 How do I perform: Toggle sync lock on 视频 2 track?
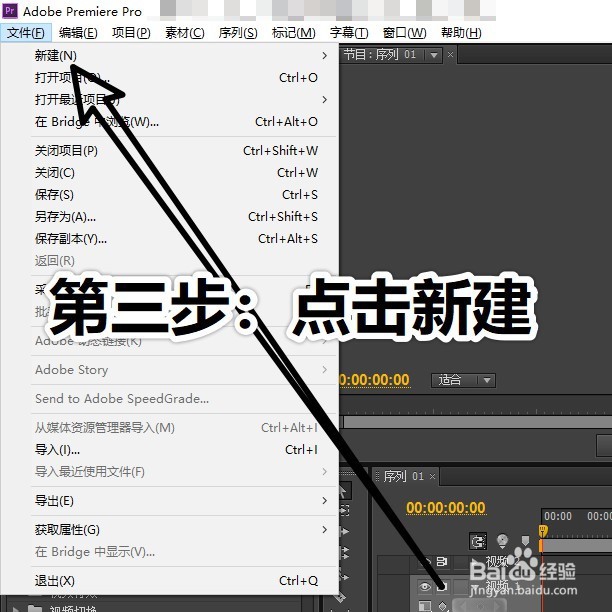tap(441, 562)
